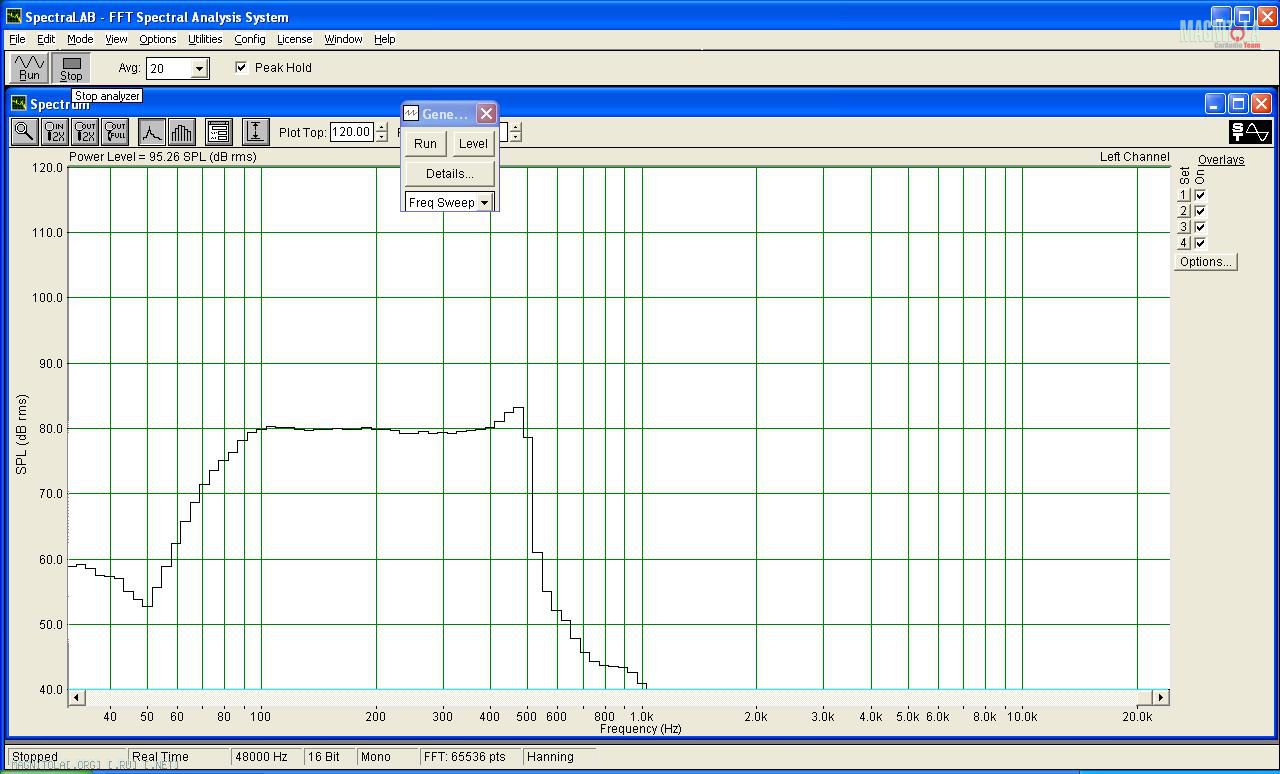Screen dimensions: 1280x774
Task: Open the Overlays Options button
Action: (x=1206, y=262)
